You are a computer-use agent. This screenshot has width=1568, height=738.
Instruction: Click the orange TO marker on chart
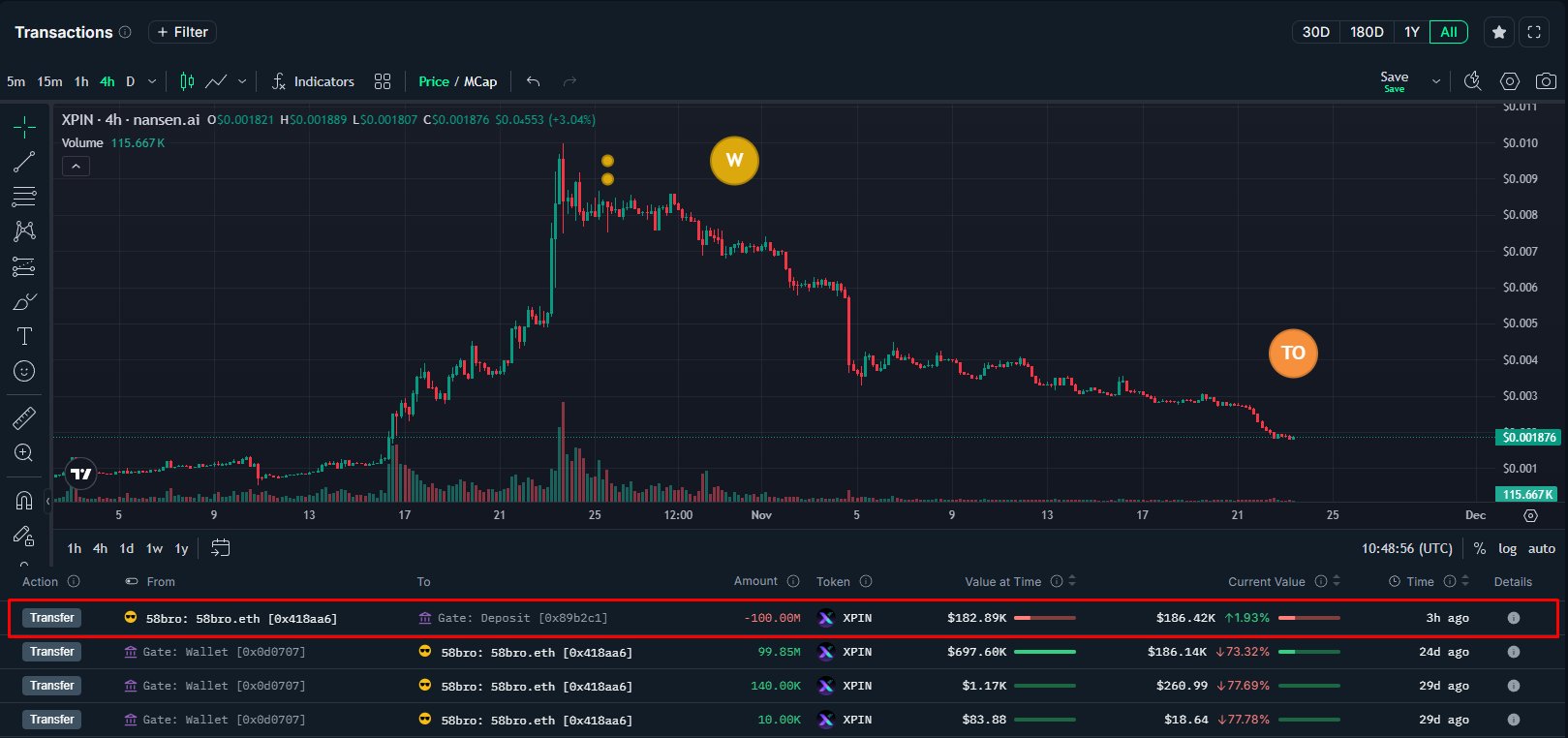[1293, 353]
